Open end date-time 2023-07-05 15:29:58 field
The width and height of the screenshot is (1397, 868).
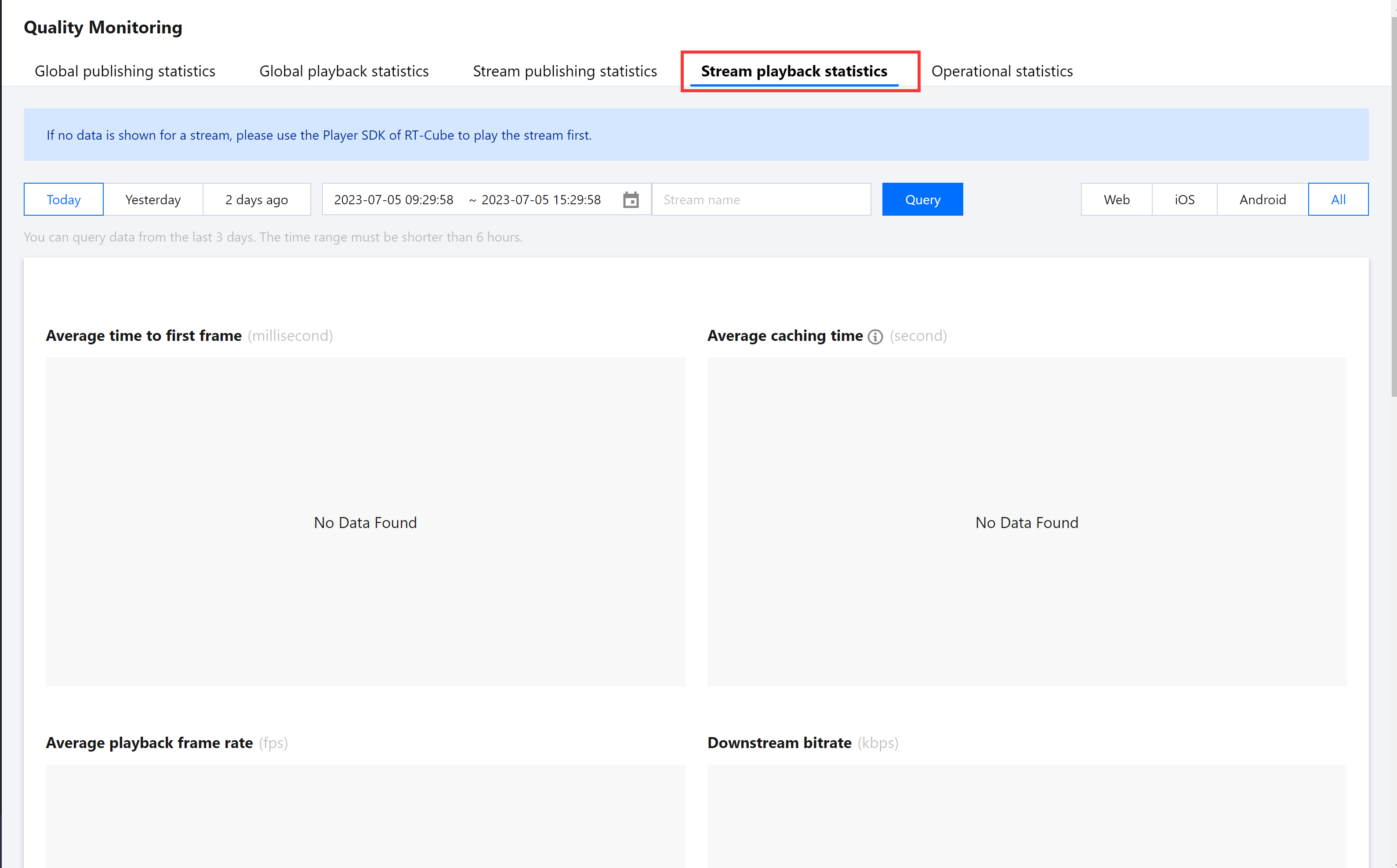click(x=541, y=200)
